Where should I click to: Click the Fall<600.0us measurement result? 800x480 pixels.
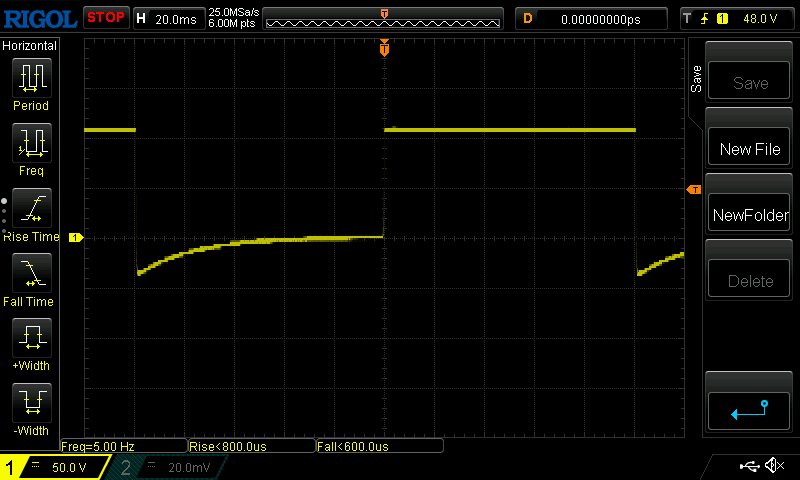pos(380,446)
